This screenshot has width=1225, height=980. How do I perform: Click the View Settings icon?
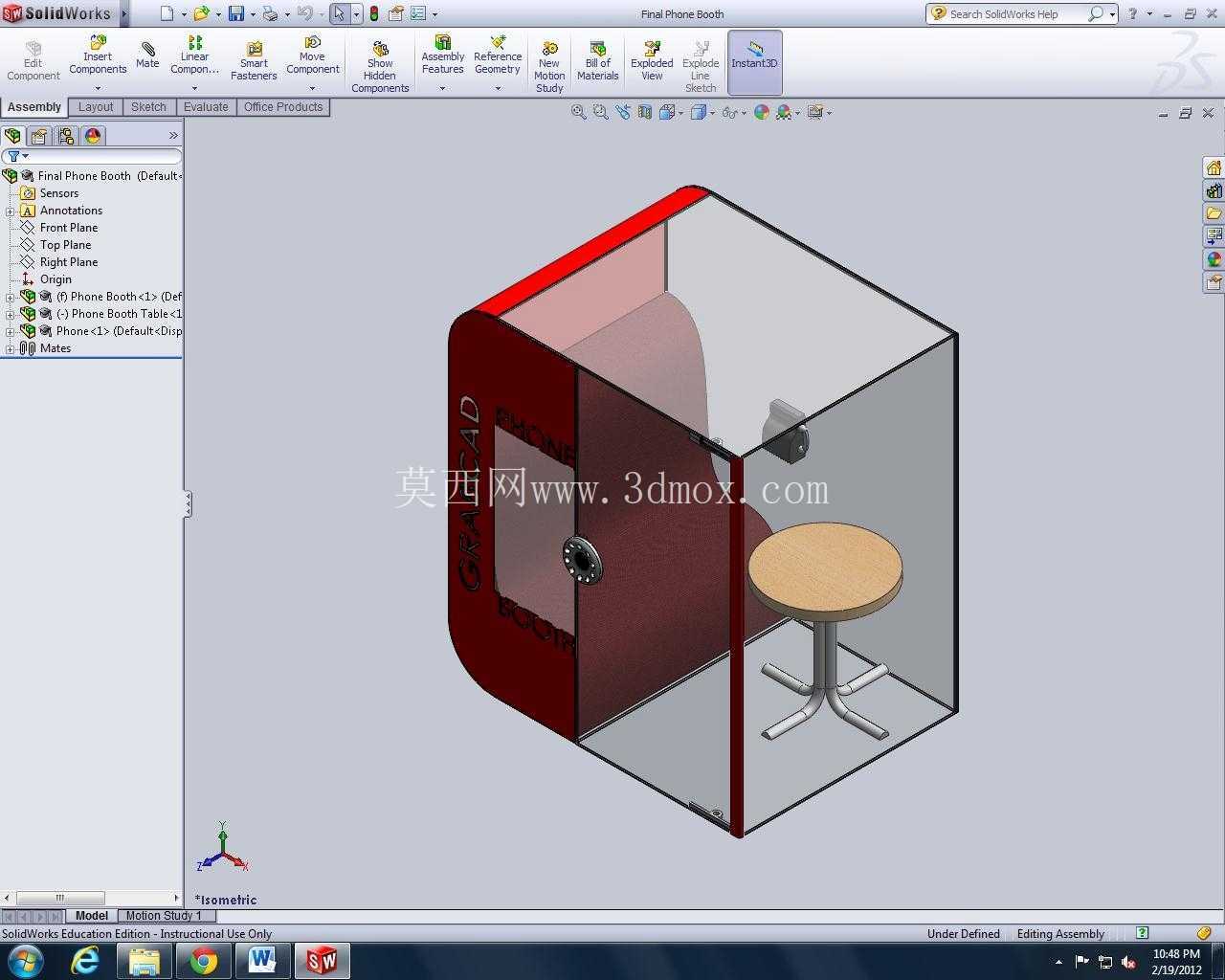coord(815,112)
